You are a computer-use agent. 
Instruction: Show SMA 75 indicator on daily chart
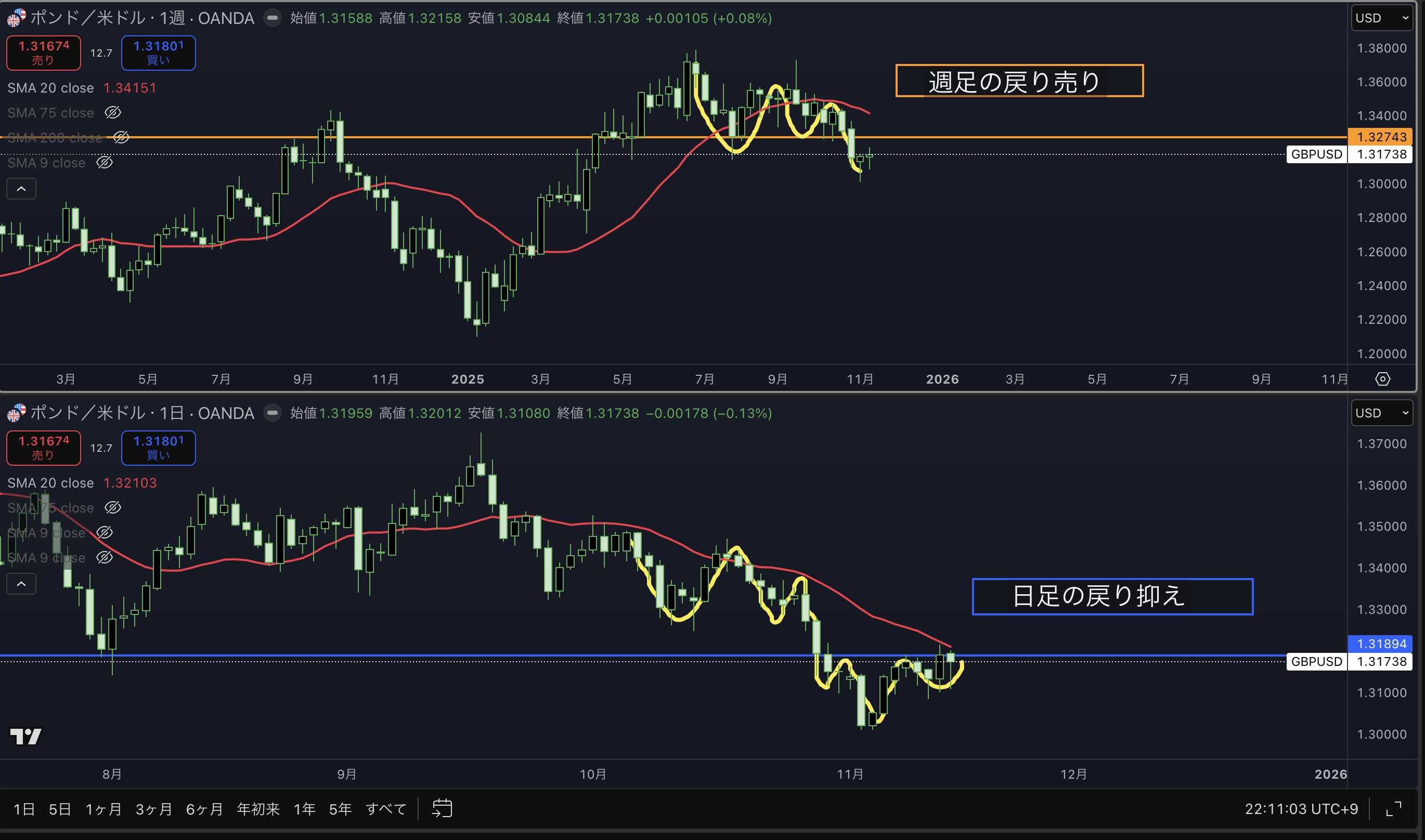click(113, 508)
